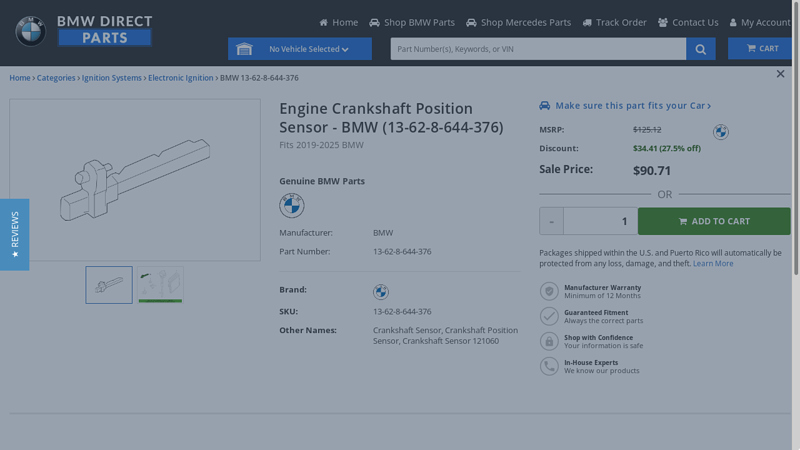The height and width of the screenshot is (450, 800).
Task: Open Make sure this part fits link
Action: click(633, 106)
